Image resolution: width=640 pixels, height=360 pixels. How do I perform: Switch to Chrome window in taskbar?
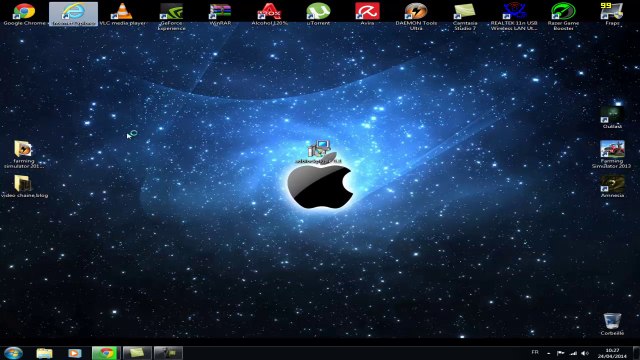click(106, 353)
